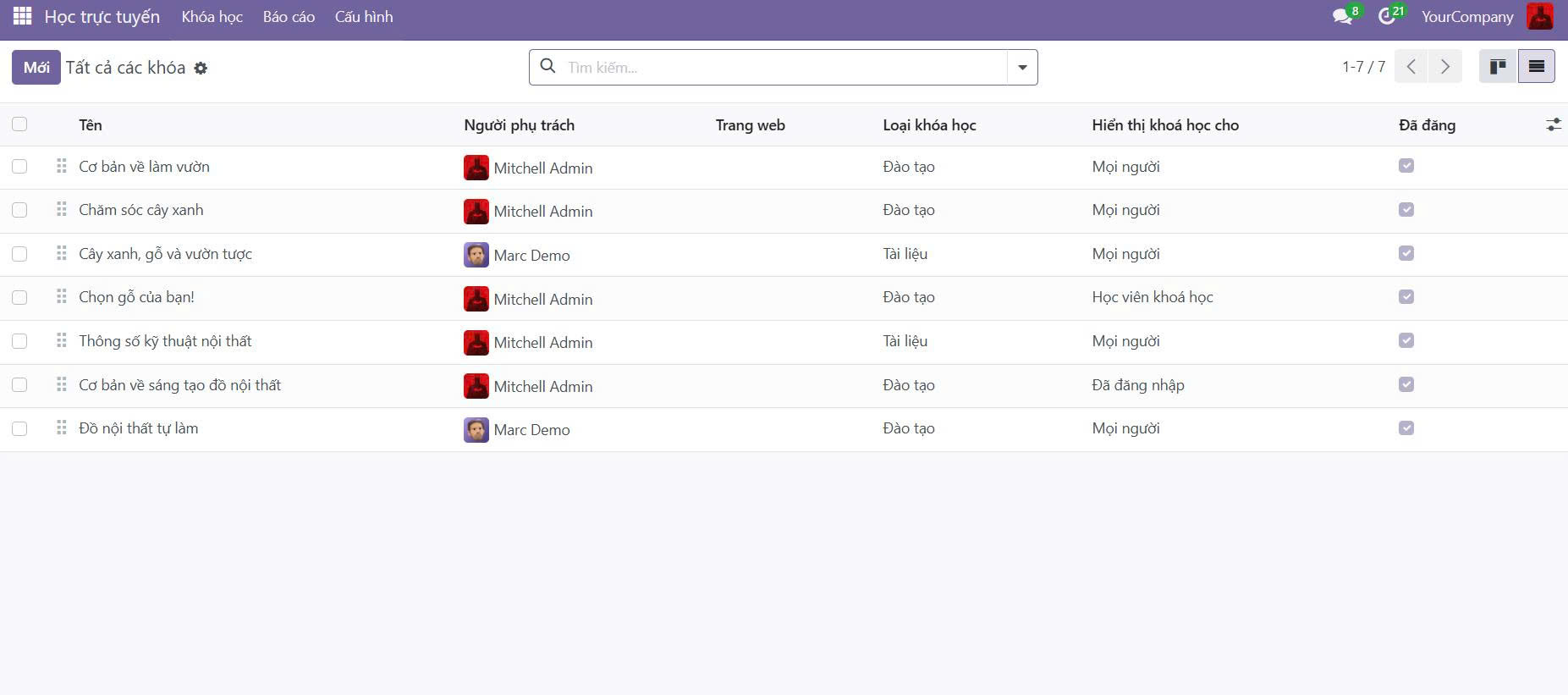Viewport: 1568px width, 695px height.
Task: Open the Báo cáo menu
Action: (289, 17)
